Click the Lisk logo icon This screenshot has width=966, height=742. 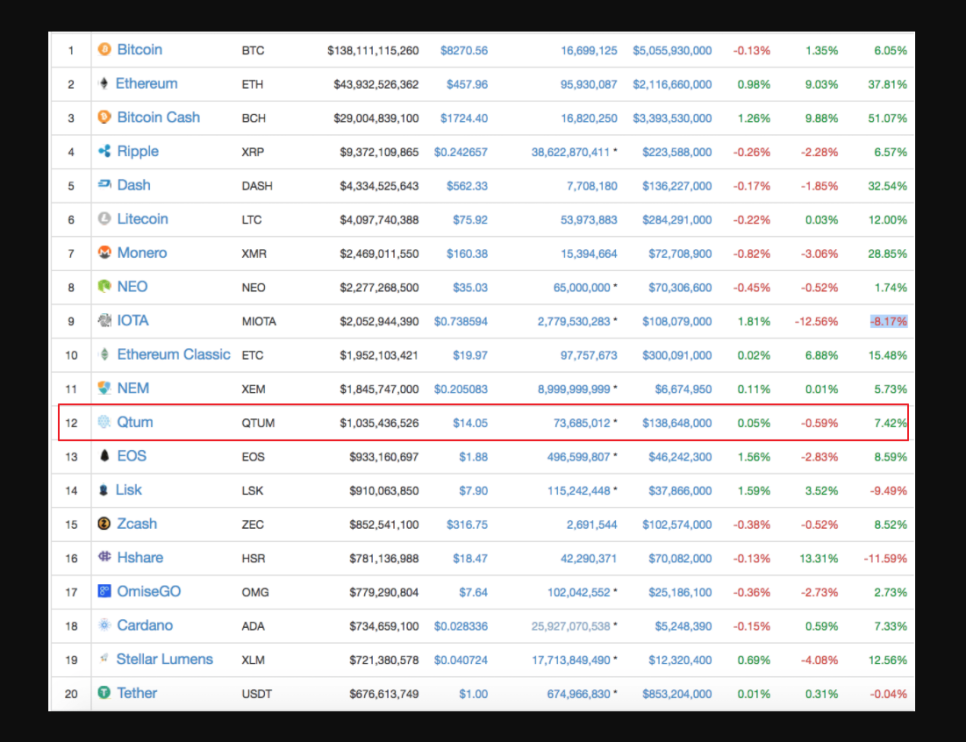click(x=104, y=489)
